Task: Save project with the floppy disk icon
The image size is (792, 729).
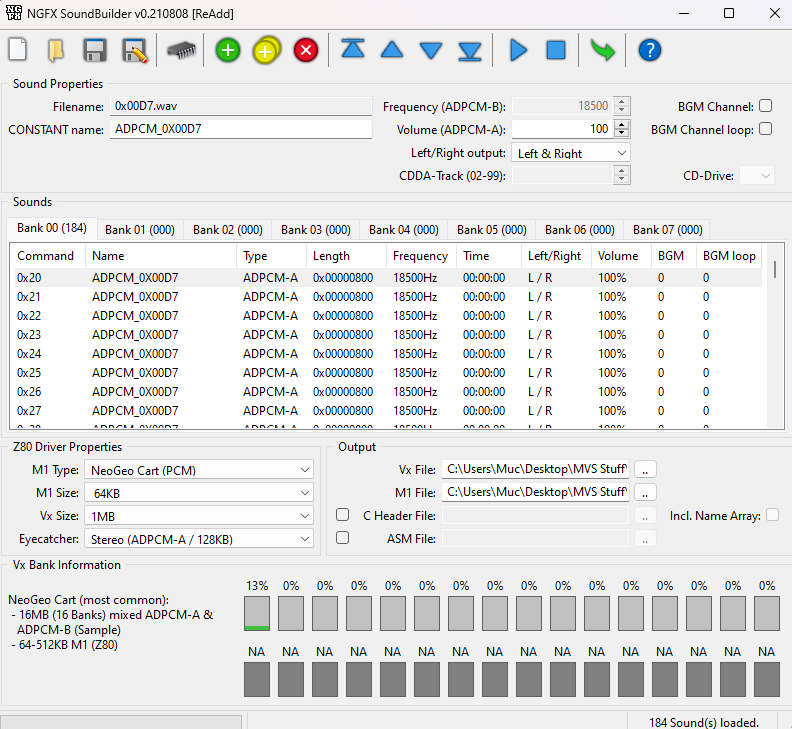Action: coord(95,50)
